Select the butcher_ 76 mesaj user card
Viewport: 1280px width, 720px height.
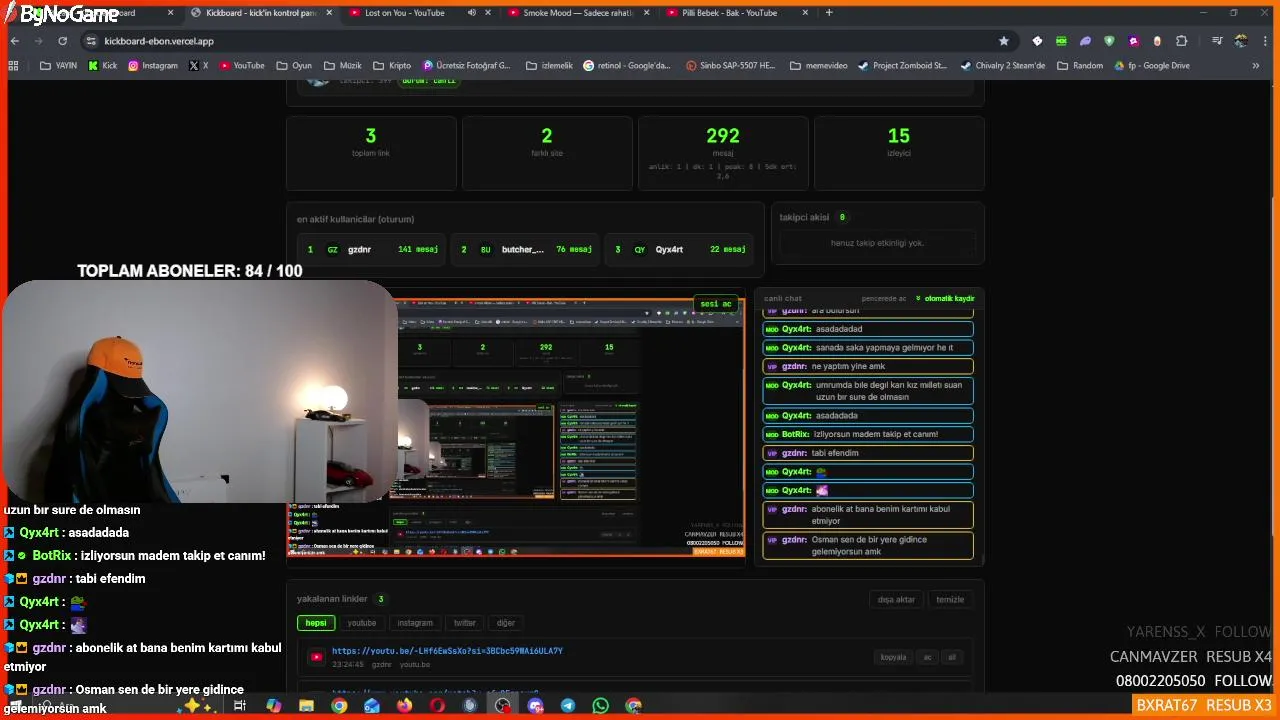pyautogui.click(x=525, y=249)
